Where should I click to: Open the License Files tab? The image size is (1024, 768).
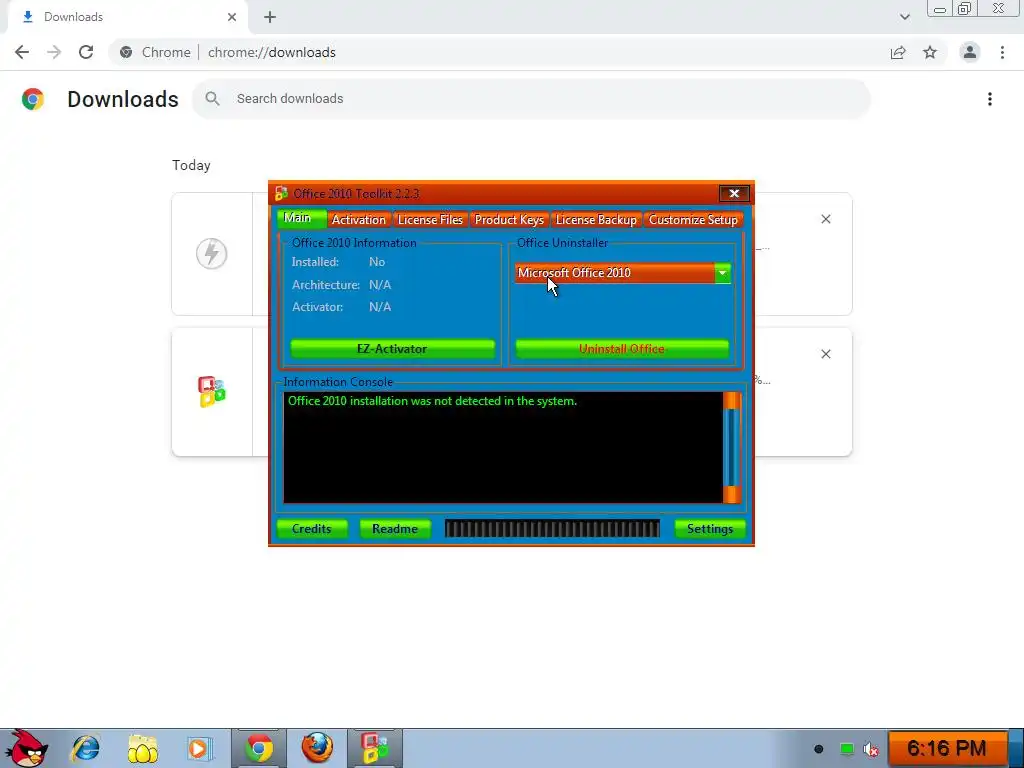(x=430, y=220)
